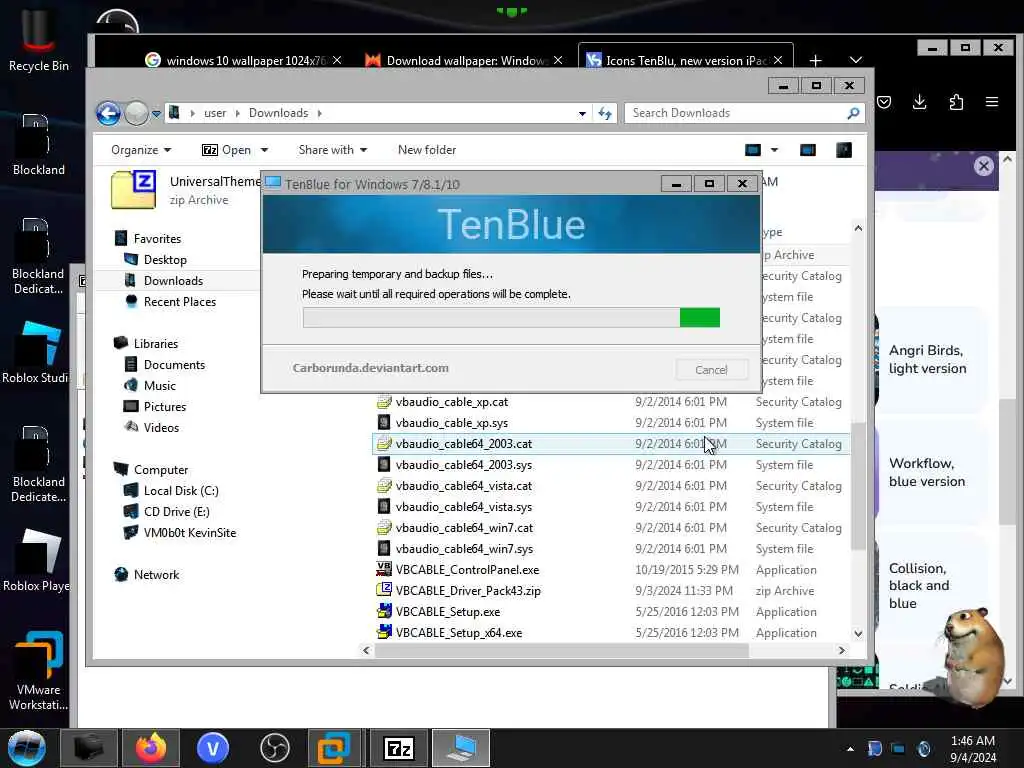The width and height of the screenshot is (1024, 768).
Task: Open 7-Zip from the taskbar
Action: (399, 748)
